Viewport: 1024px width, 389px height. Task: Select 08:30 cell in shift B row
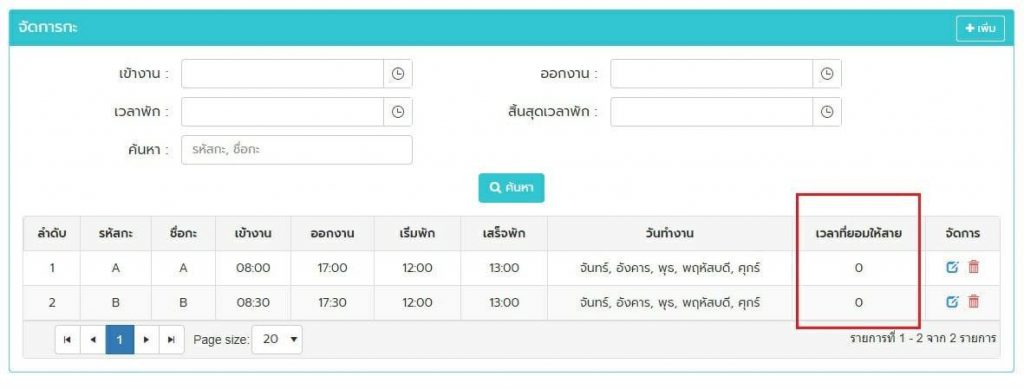(x=253, y=302)
